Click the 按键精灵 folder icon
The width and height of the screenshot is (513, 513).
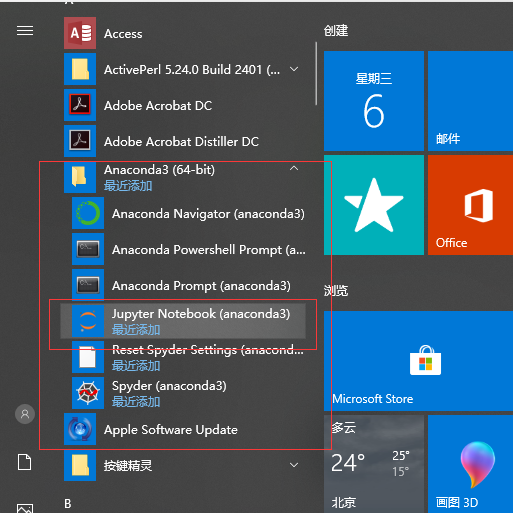[x=80, y=465]
